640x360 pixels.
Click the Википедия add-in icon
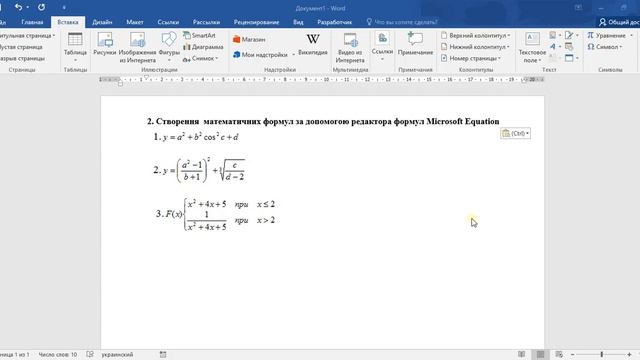[x=313, y=44]
